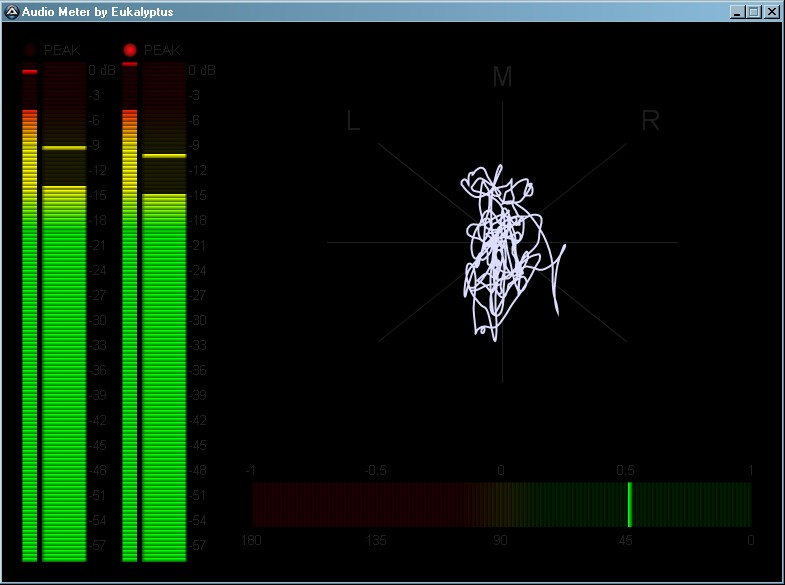Screen dimensions: 785x585
Task: Toggle the unlit left-channel PEAK indicator
Action: point(30,50)
